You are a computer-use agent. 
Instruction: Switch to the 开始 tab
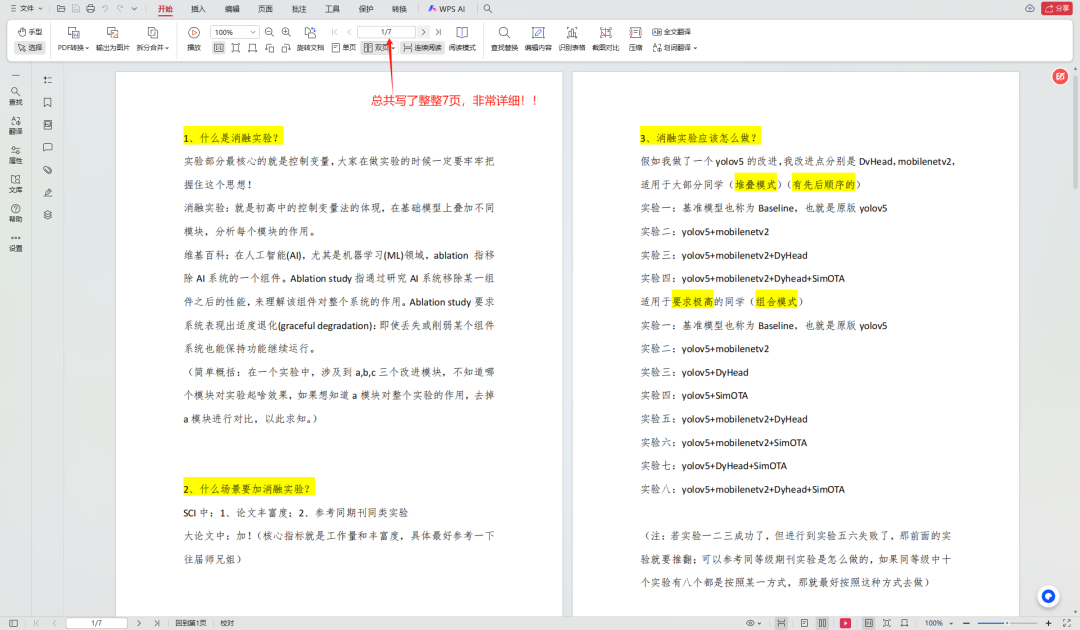click(x=165, y=9)
